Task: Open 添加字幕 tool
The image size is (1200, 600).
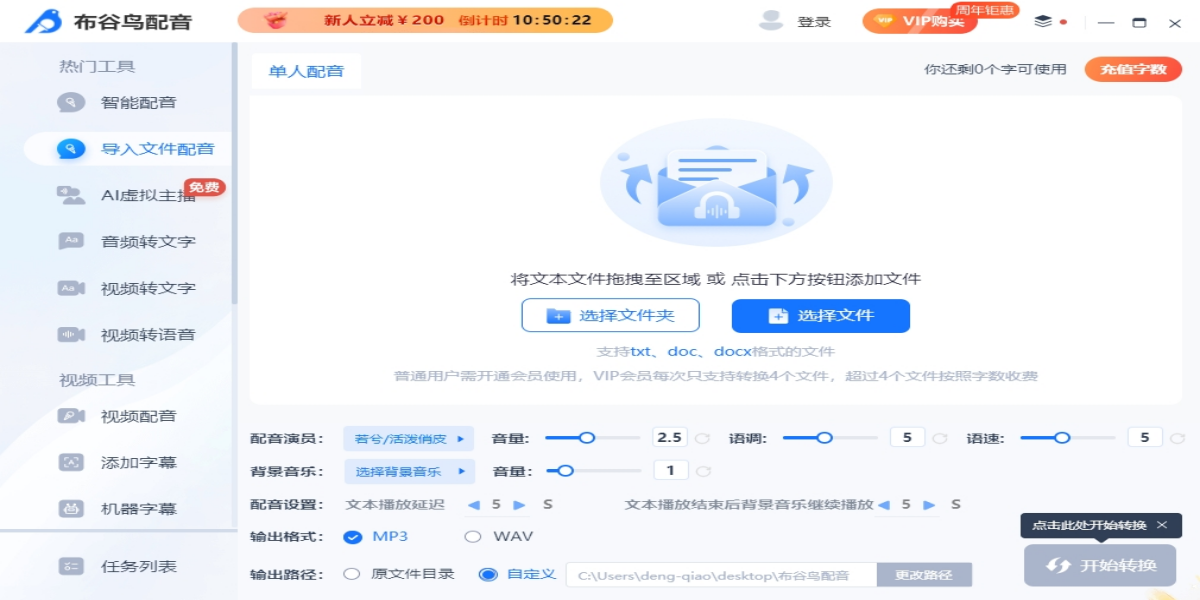Action: click(x=138, y=462)
